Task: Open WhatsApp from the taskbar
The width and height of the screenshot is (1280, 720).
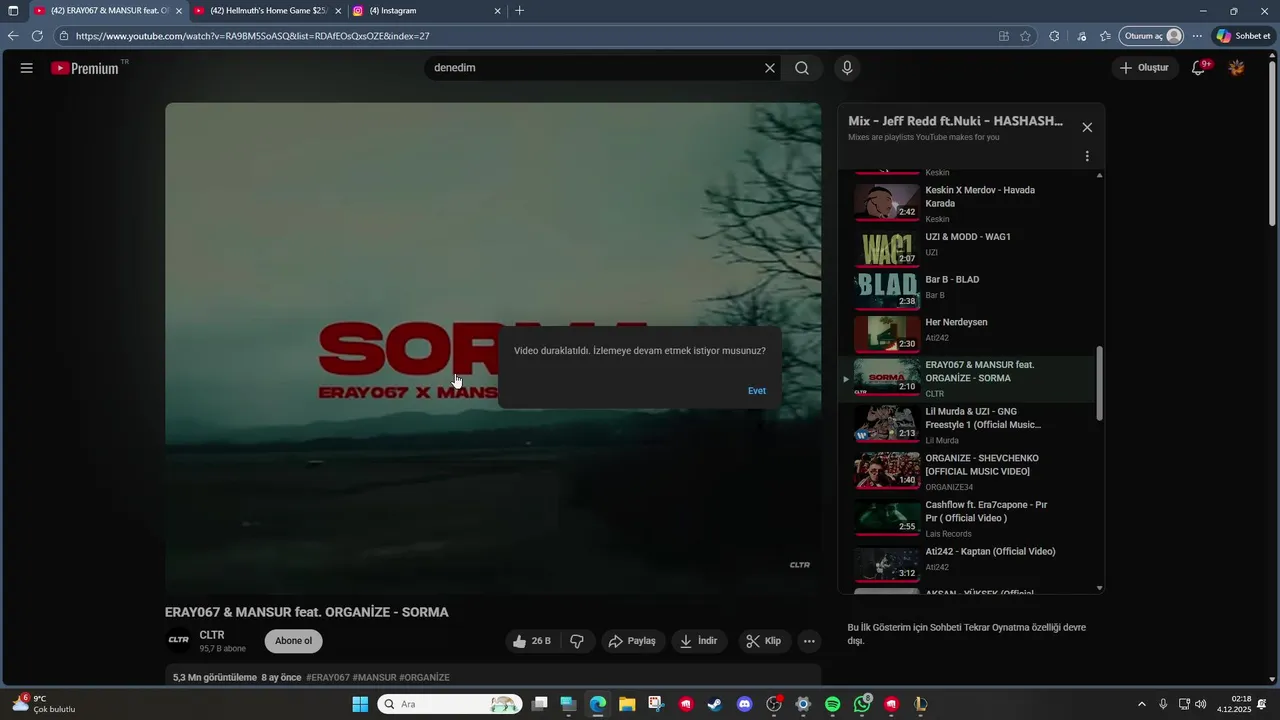Action: [x=863, y=704]
